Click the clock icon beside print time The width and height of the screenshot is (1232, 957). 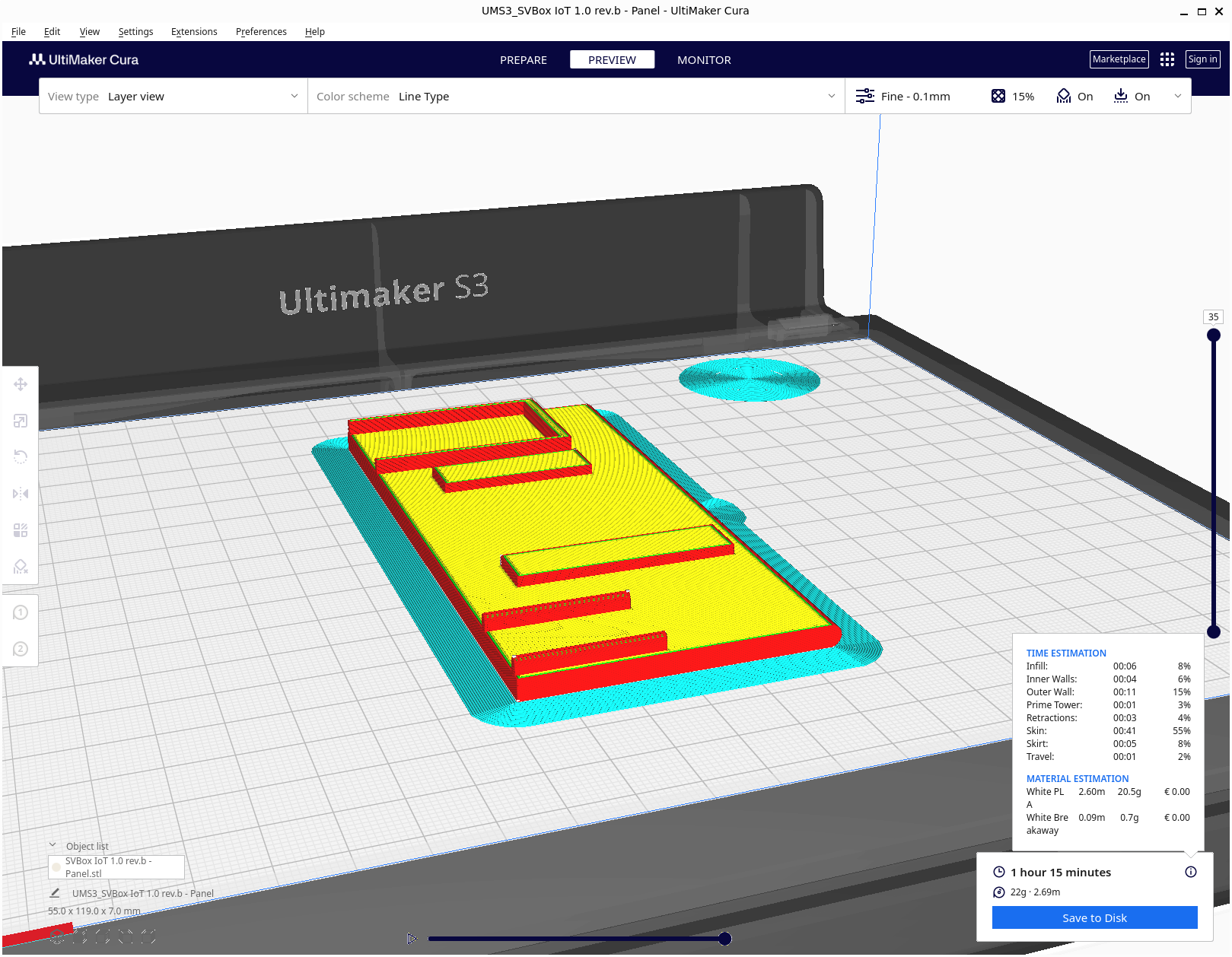pos(999,873)
